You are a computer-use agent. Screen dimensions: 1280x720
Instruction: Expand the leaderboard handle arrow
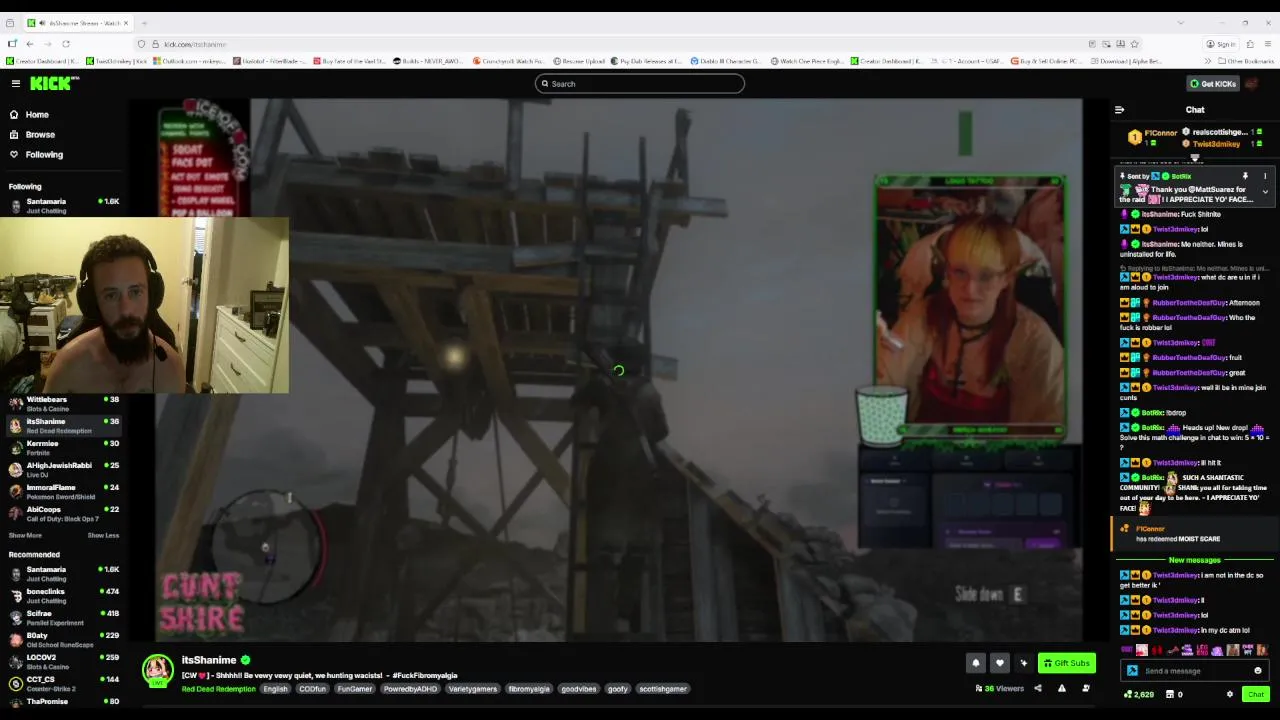(x=1195, y=158)
